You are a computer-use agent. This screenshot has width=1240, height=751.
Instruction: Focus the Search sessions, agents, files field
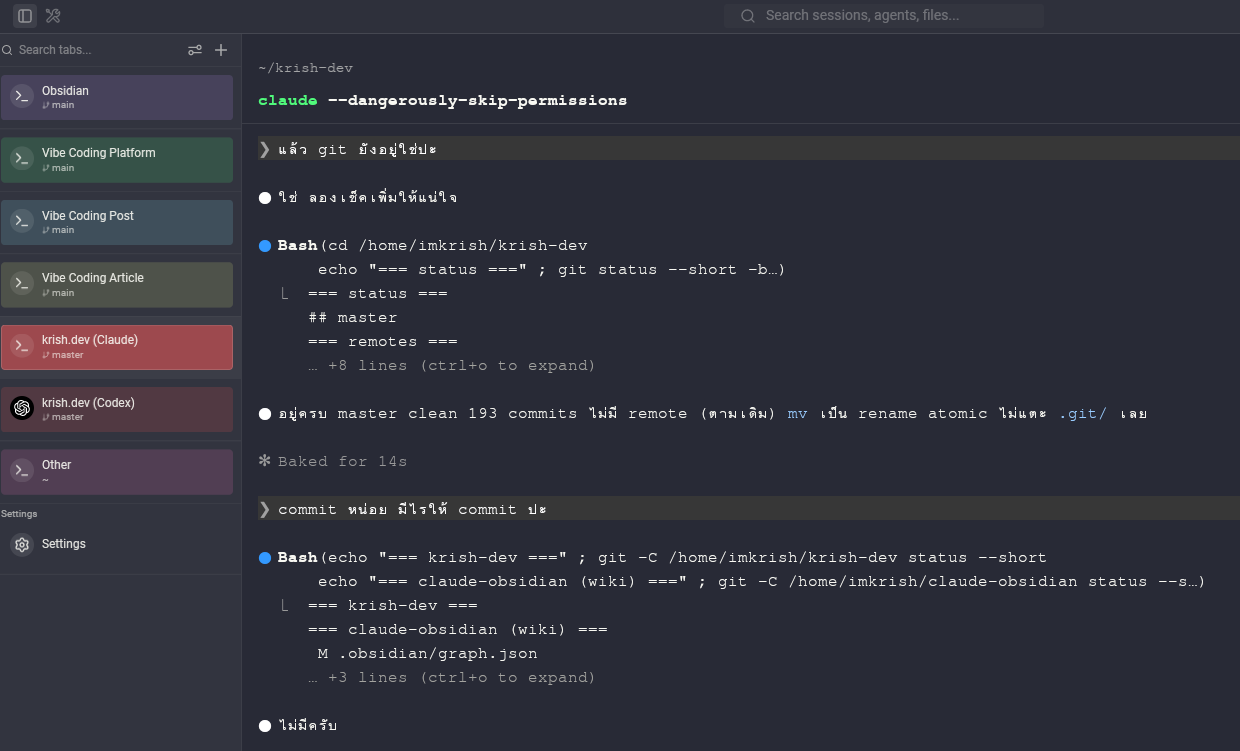click(x=884, y=16)
